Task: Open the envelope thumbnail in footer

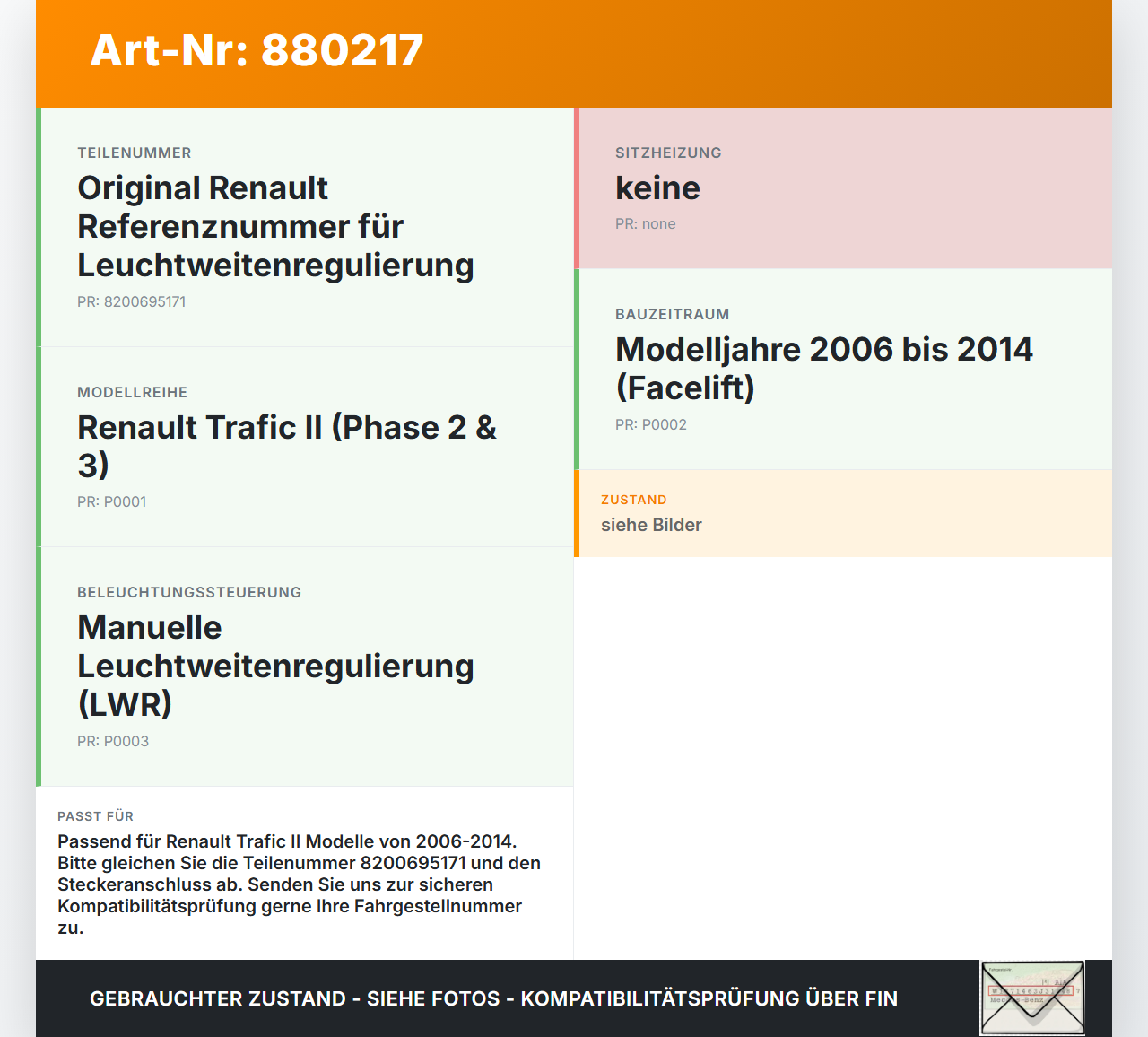Action: click(1032, 998)
